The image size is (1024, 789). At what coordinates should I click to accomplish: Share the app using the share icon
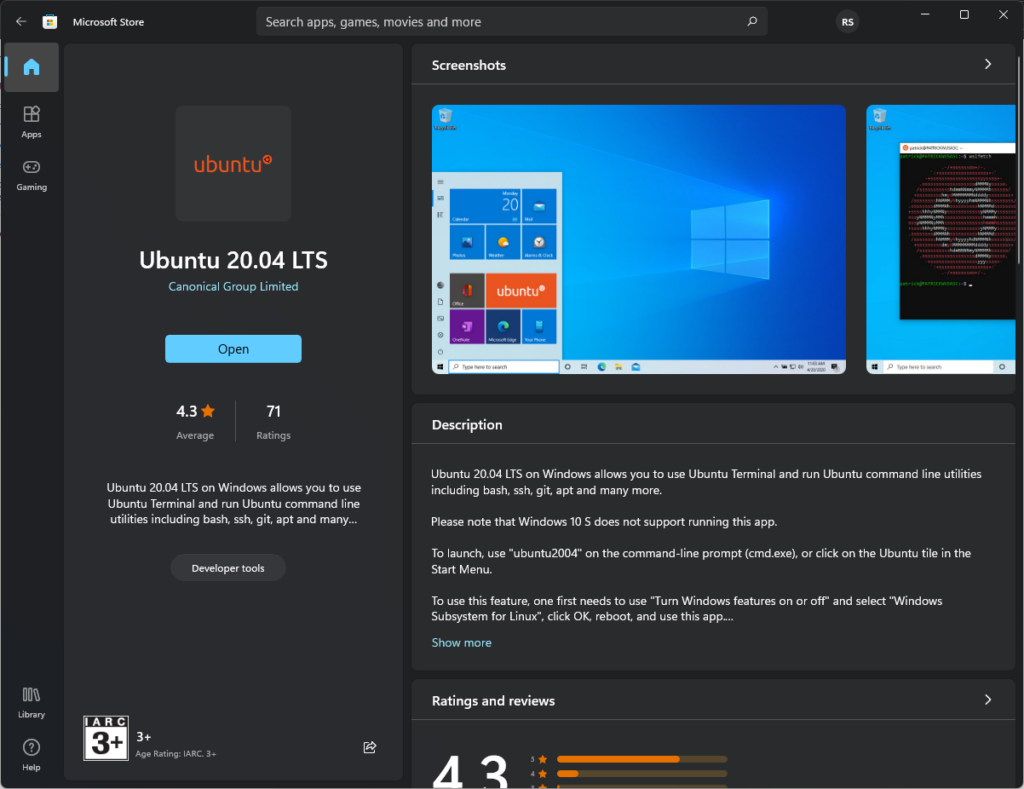pyautogui.click(x=370, y=747)
